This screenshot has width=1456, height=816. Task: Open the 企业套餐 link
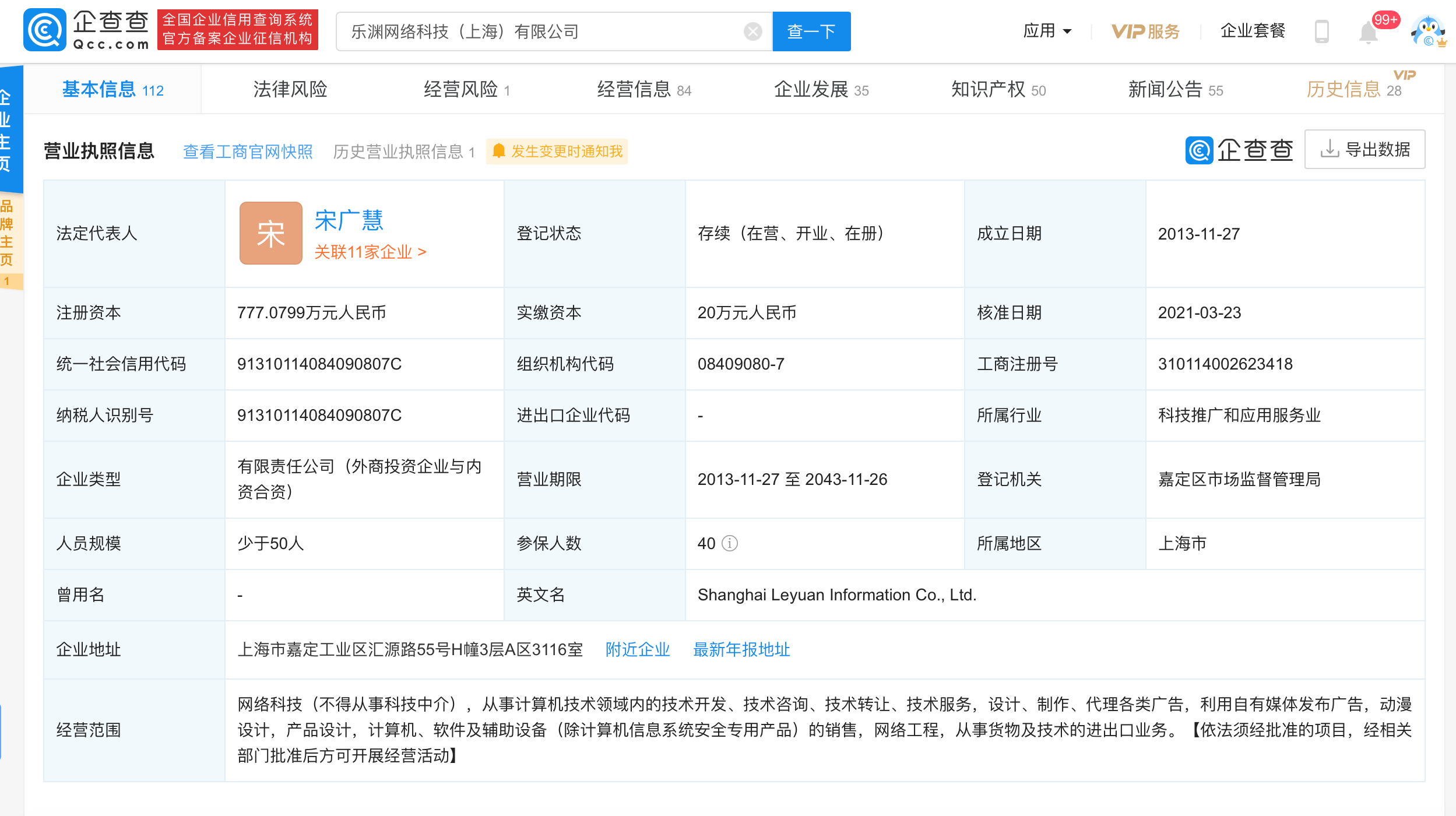click(1253, 31)
